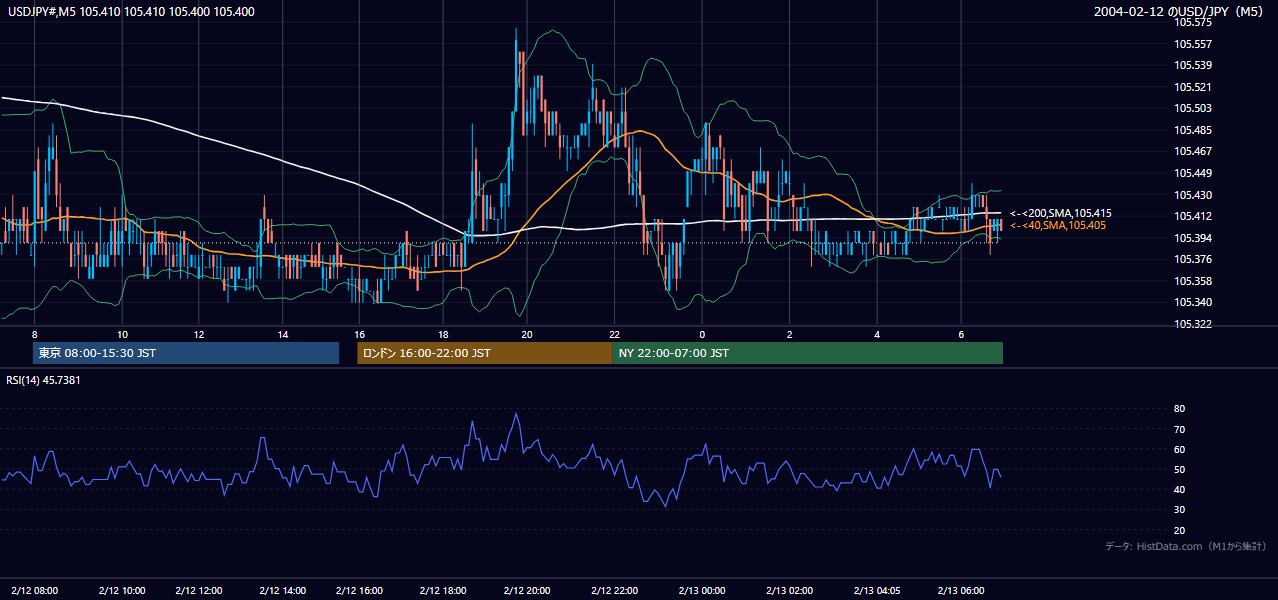Click the bottom date label 2/12 20:00

[527, 590]
